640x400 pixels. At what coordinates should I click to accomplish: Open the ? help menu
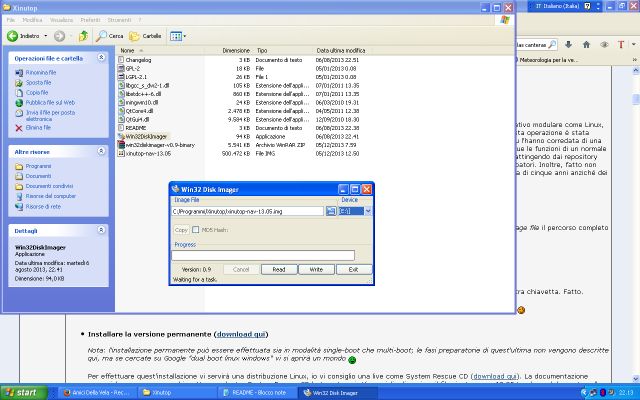[140, 20]
